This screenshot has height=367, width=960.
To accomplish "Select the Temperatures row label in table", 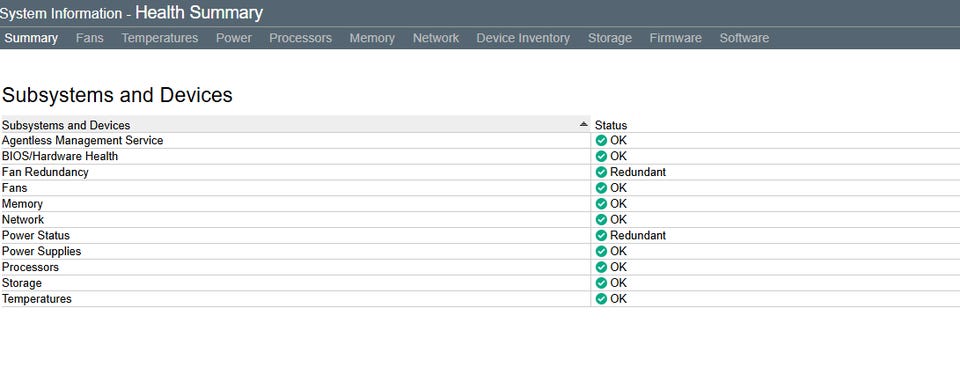I will pos(37,299).
